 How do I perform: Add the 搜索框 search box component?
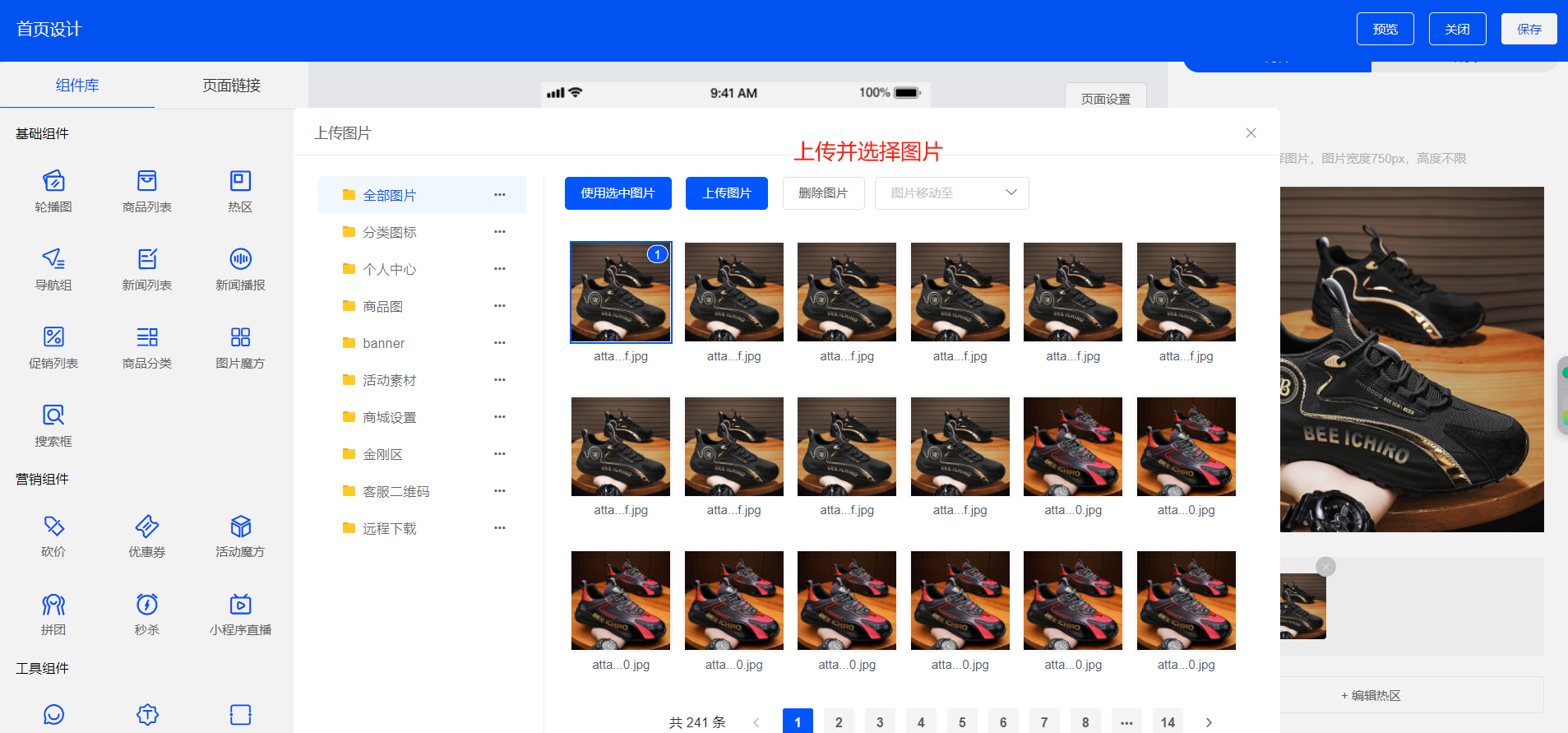(53, 426)
